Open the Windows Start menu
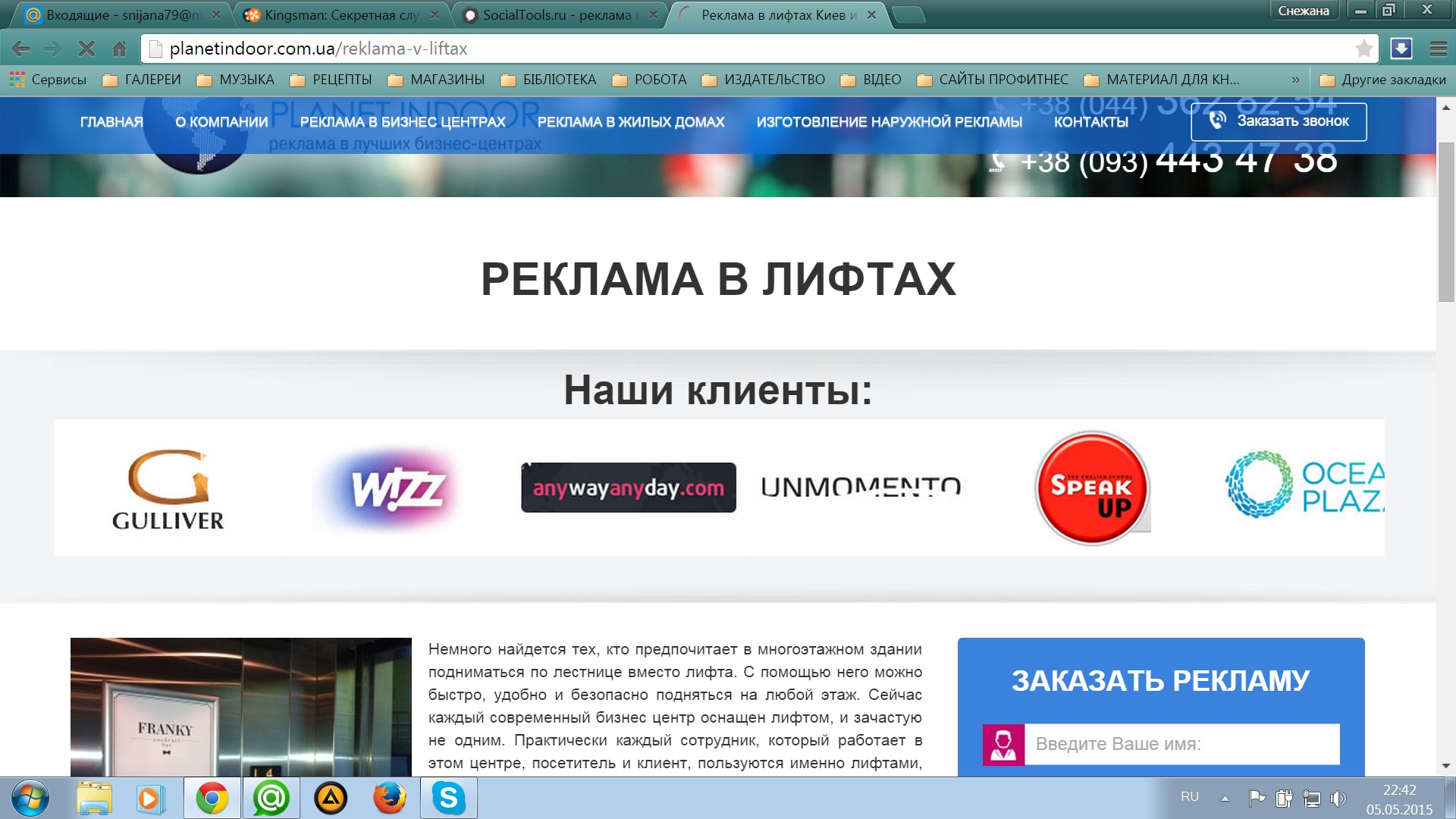Screen dimensions: 1456x819 [30, 799]
